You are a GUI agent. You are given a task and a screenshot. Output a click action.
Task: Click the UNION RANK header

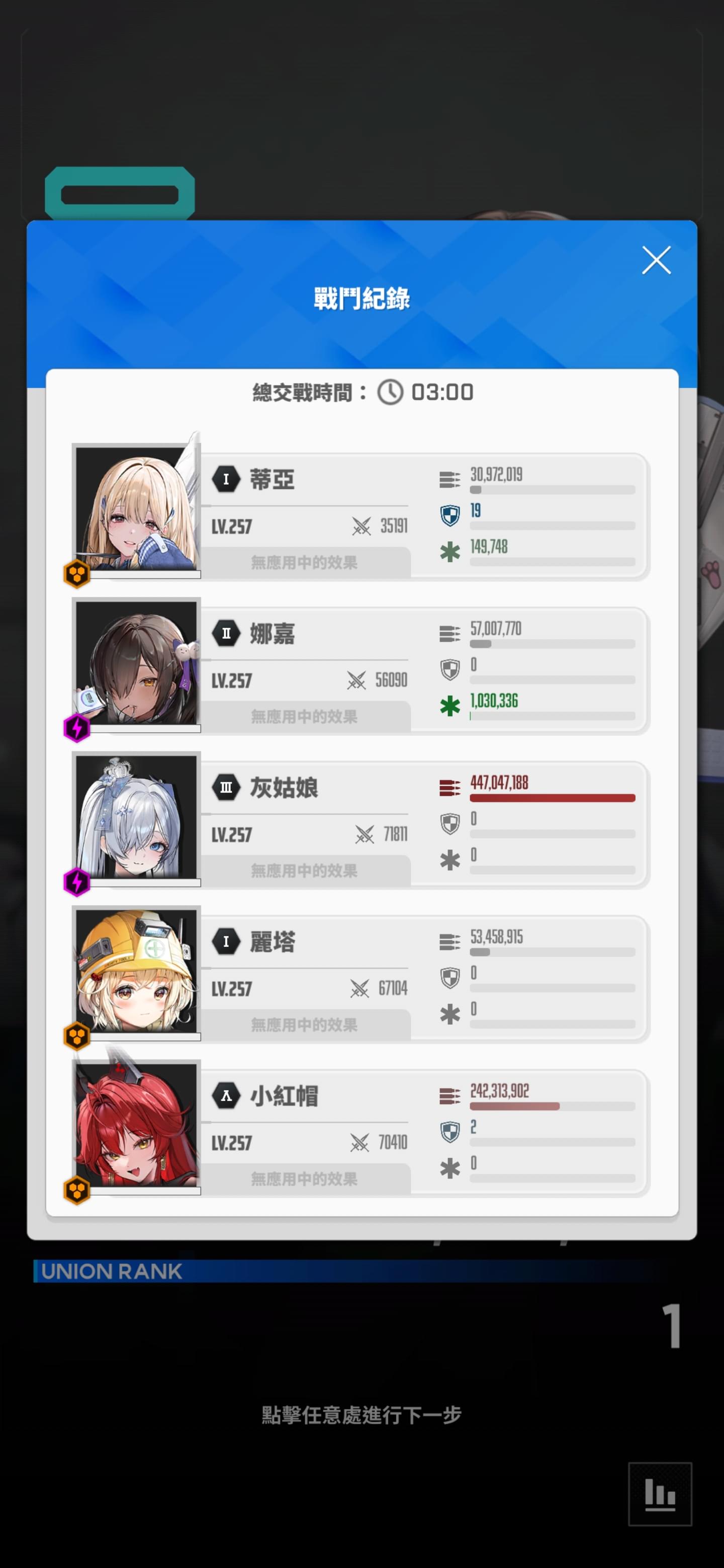coord(112,1271)
